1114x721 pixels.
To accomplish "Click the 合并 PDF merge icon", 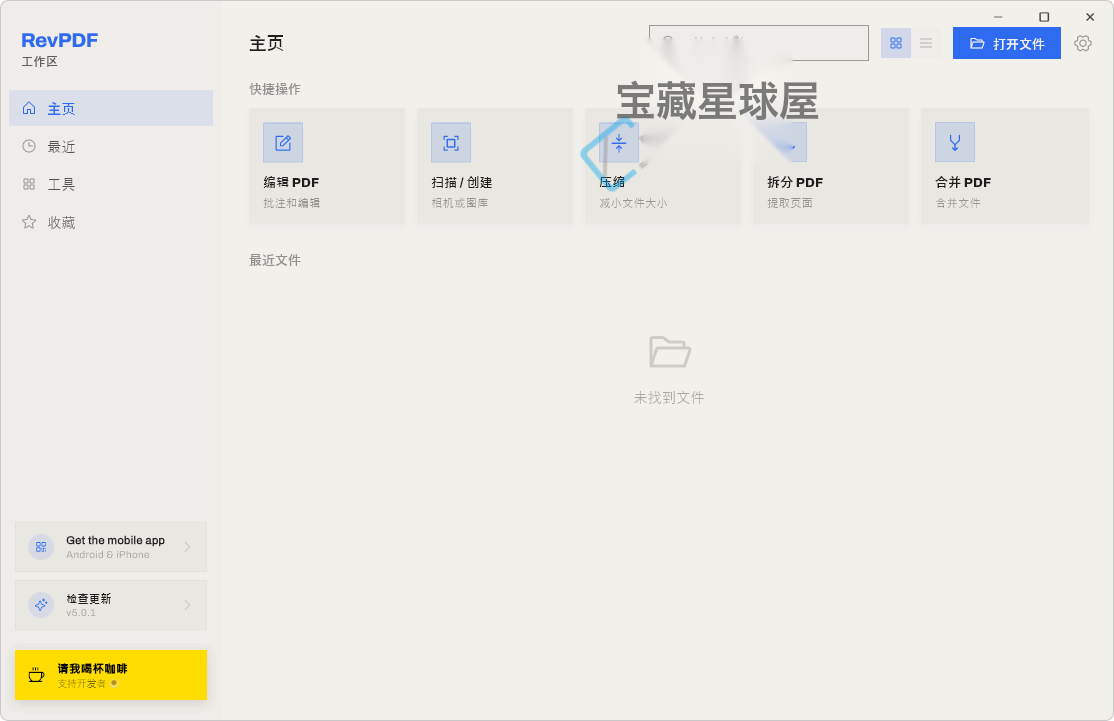I will pyautogui.click(x=955, y=143).
